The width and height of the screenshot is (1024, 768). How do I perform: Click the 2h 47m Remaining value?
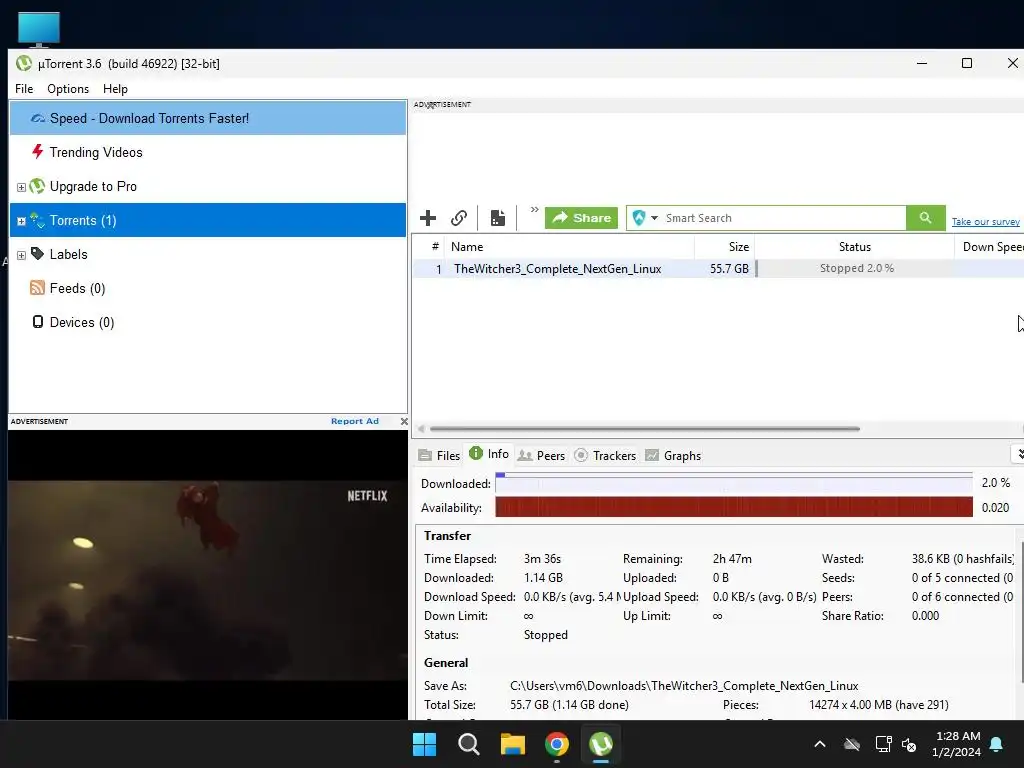coord(732,559)
